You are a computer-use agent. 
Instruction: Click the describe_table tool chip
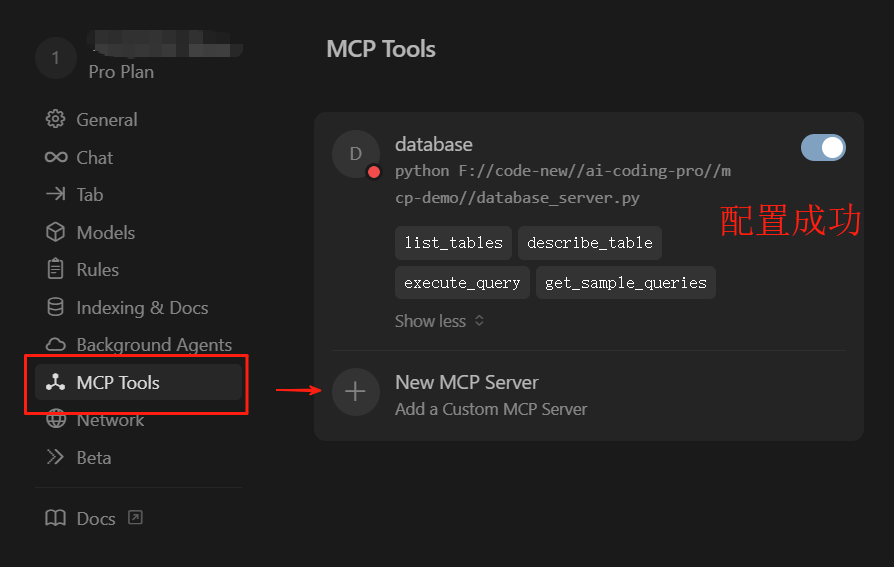pos(589,243)
